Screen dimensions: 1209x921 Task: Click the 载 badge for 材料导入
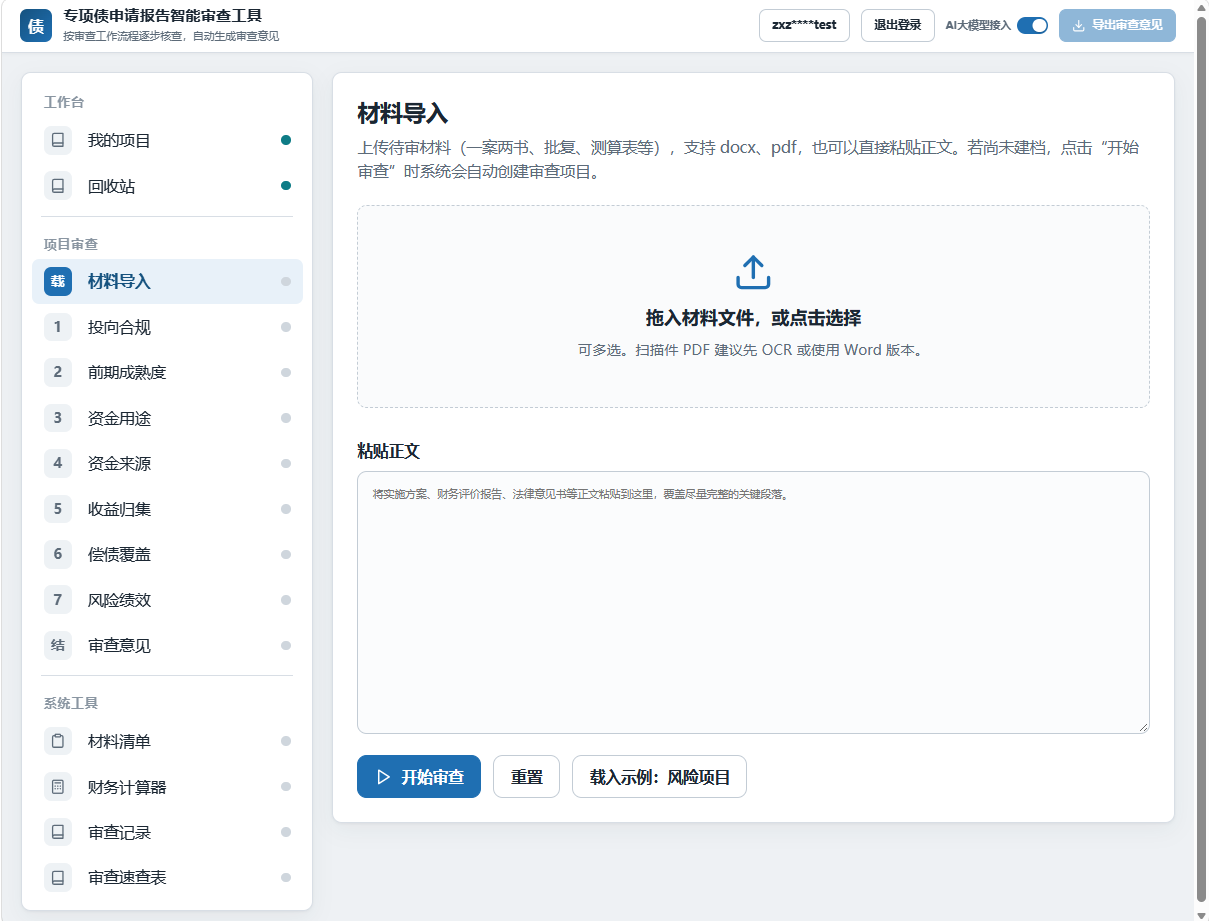(x=58, y=282)
